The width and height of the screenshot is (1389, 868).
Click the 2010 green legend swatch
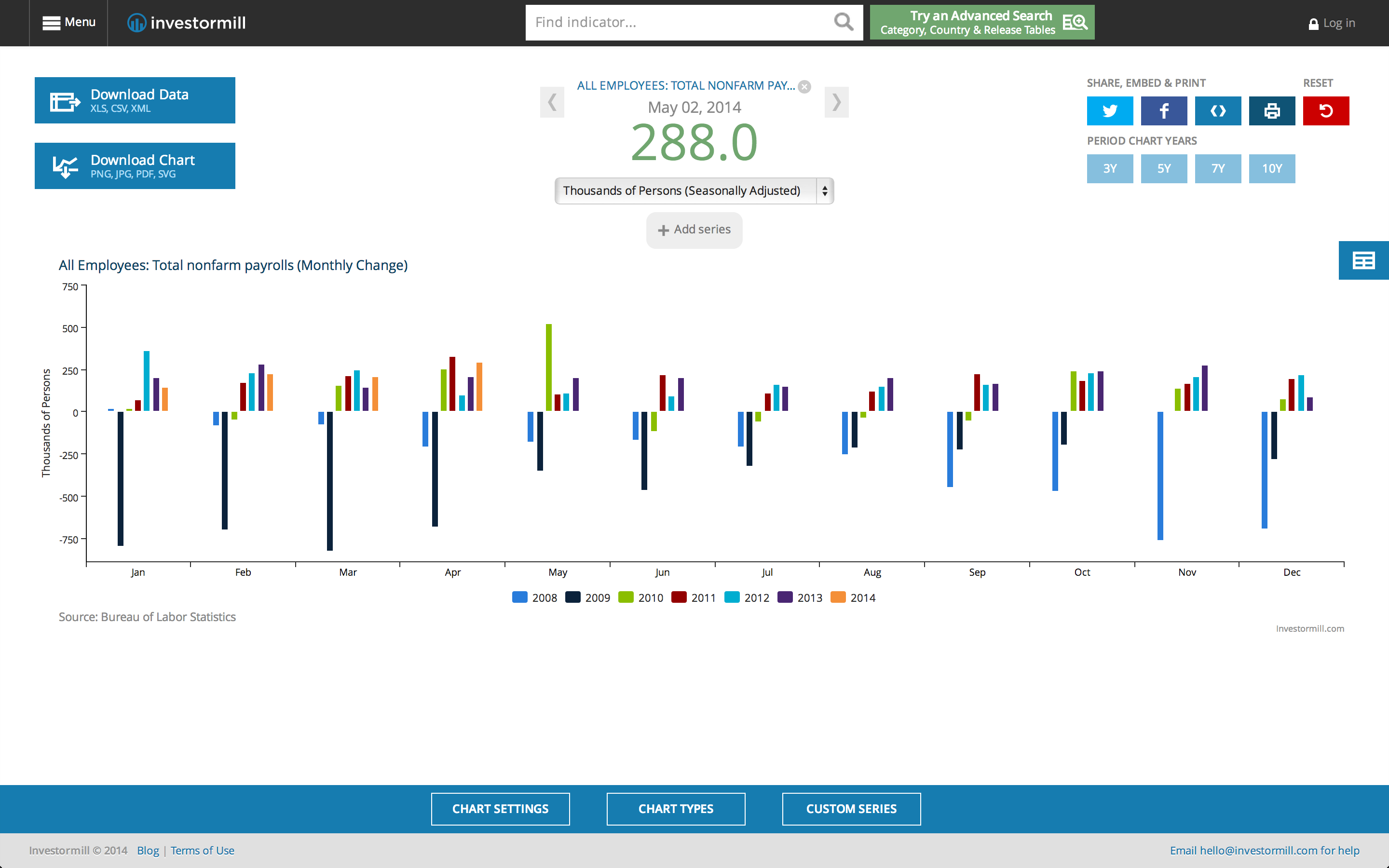point(626,597)
